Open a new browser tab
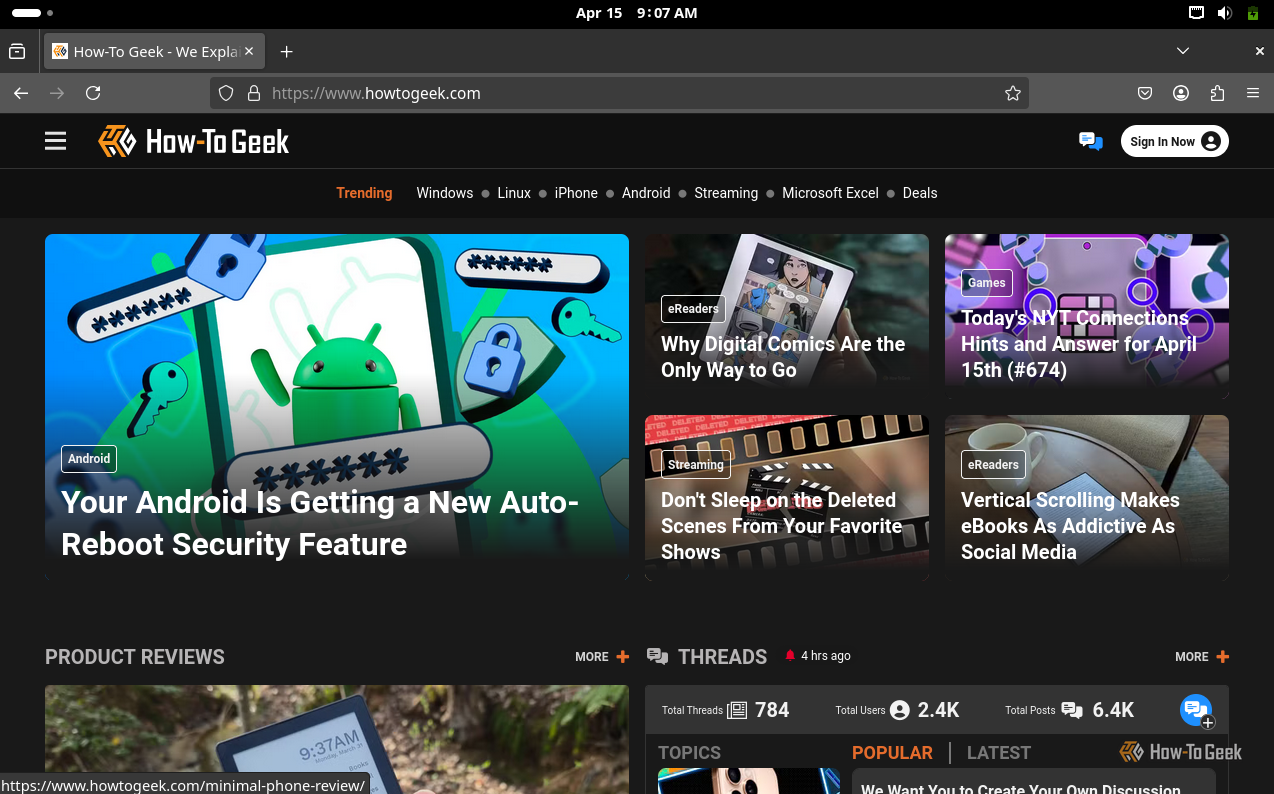Screen dimensions: 1274x794 point(286,51)
